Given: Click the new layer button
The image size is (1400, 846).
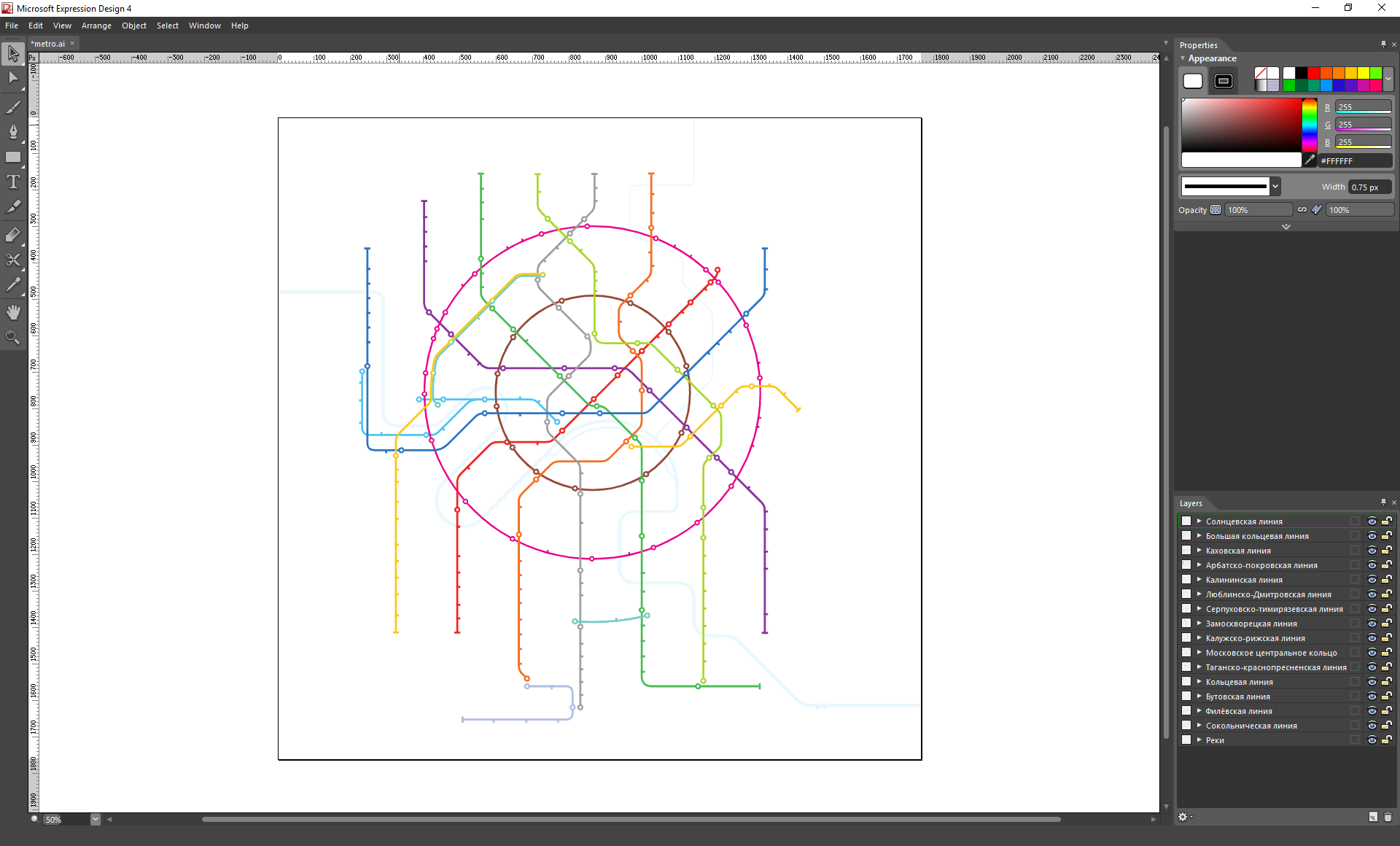Looking at the screenshot, I should coord(1373,817).
